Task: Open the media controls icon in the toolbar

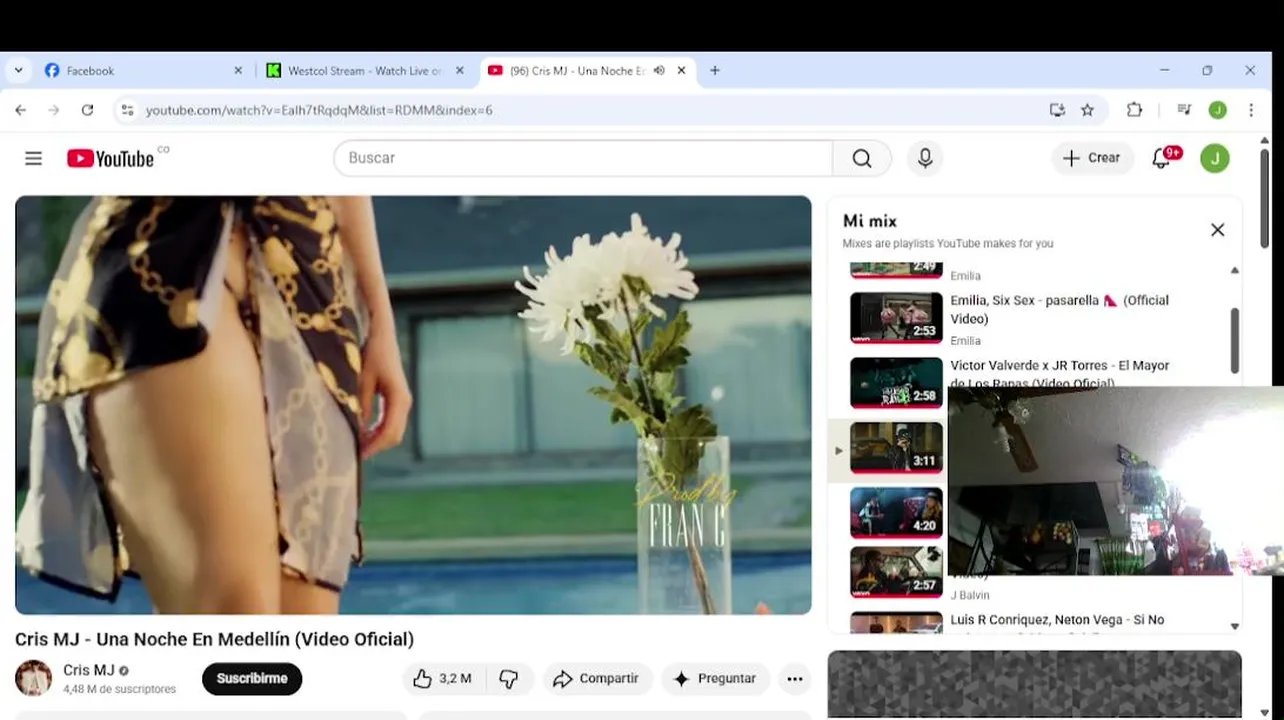Action: pos(1184,110)
